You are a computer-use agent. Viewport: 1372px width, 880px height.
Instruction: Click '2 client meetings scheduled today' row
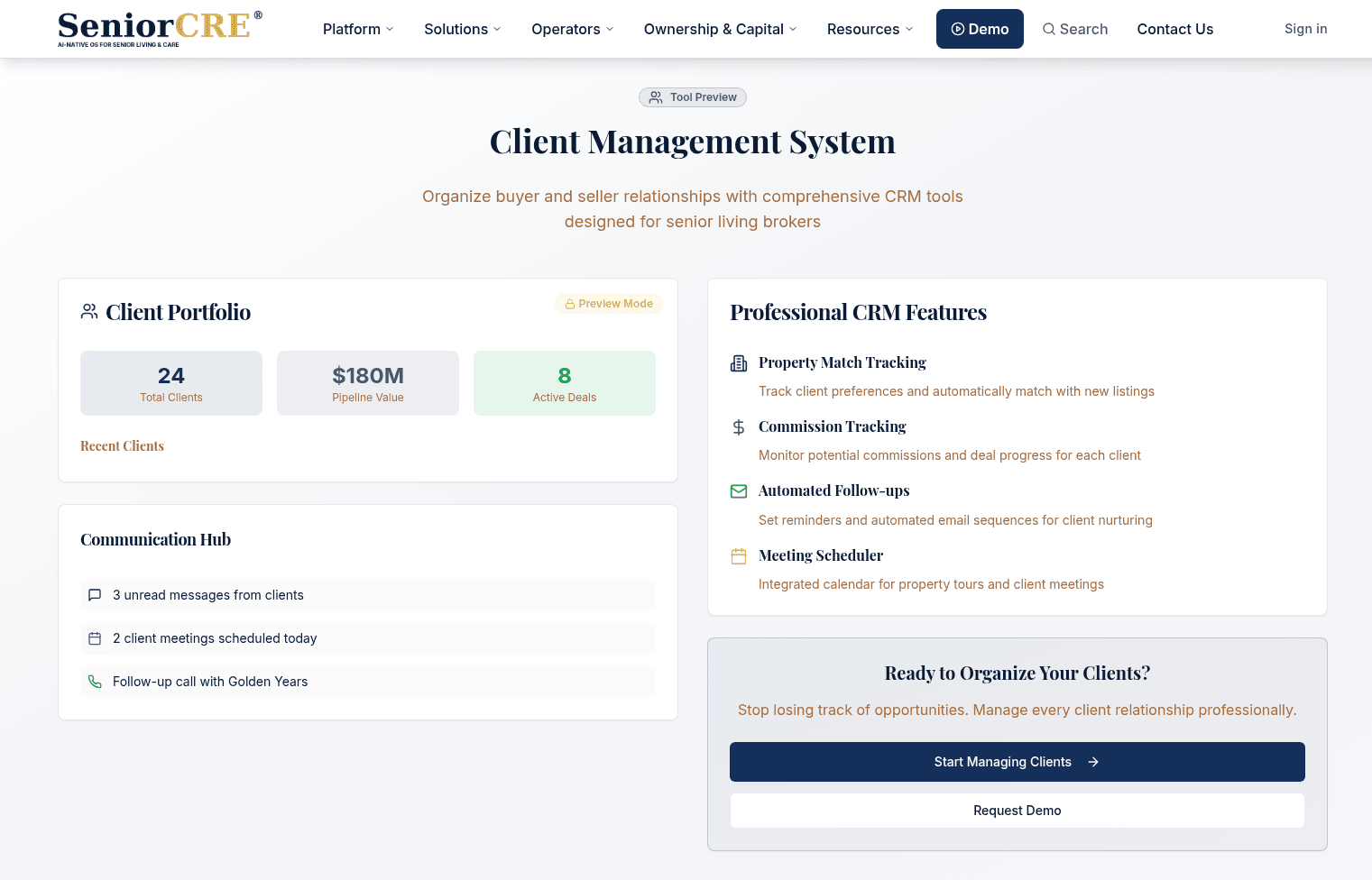point(368,638)
